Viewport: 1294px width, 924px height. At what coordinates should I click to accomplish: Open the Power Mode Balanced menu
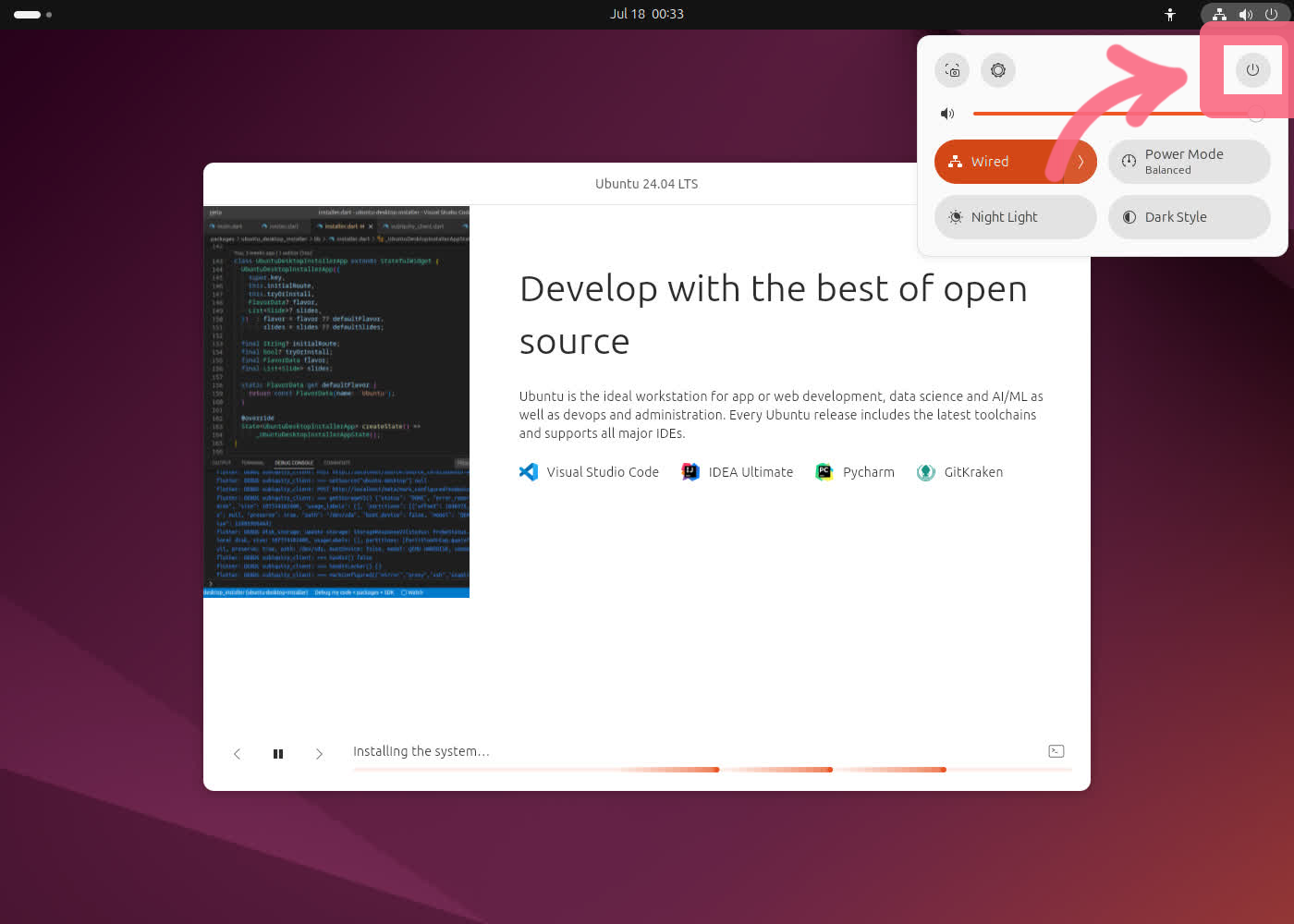coord(1189,162)
